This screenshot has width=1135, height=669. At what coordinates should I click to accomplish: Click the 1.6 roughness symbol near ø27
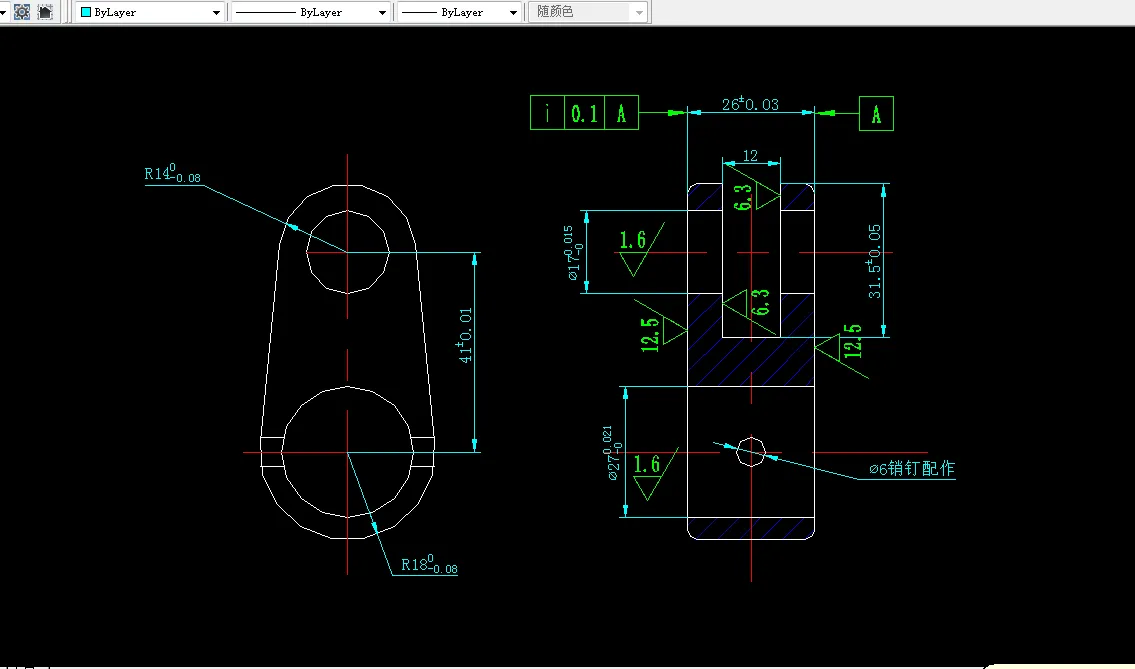[654, 474]
